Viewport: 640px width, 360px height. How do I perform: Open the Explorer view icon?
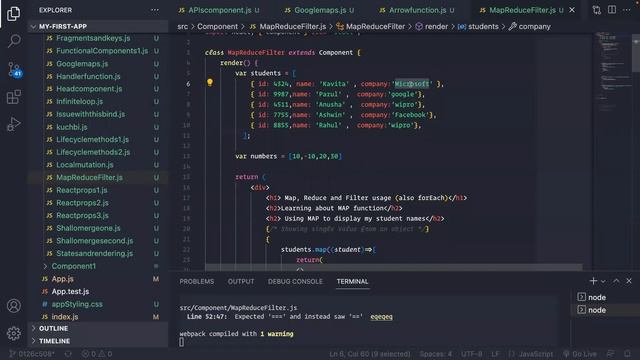(x=13, y=14)
